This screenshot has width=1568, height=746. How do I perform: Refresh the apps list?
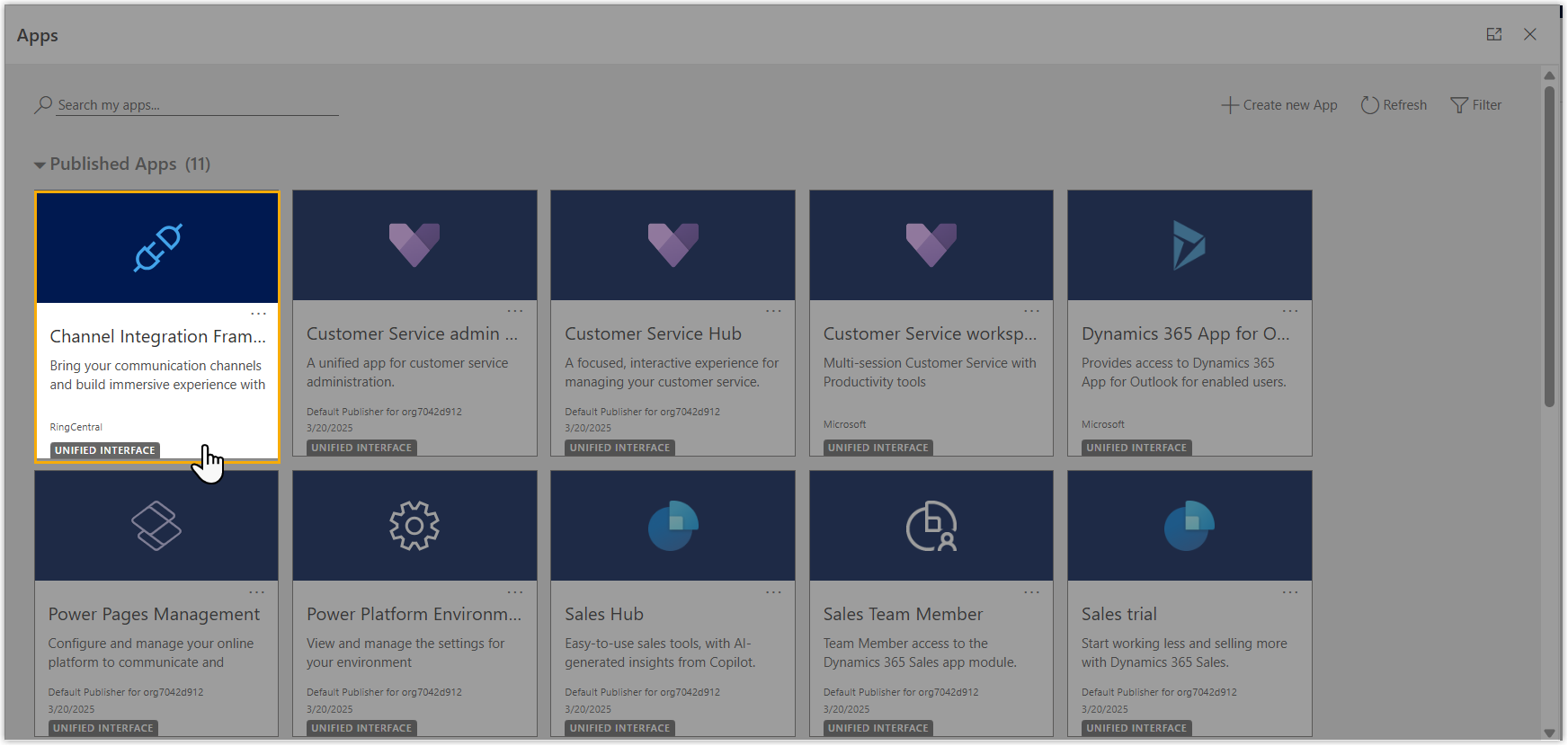pos(1394,105)
